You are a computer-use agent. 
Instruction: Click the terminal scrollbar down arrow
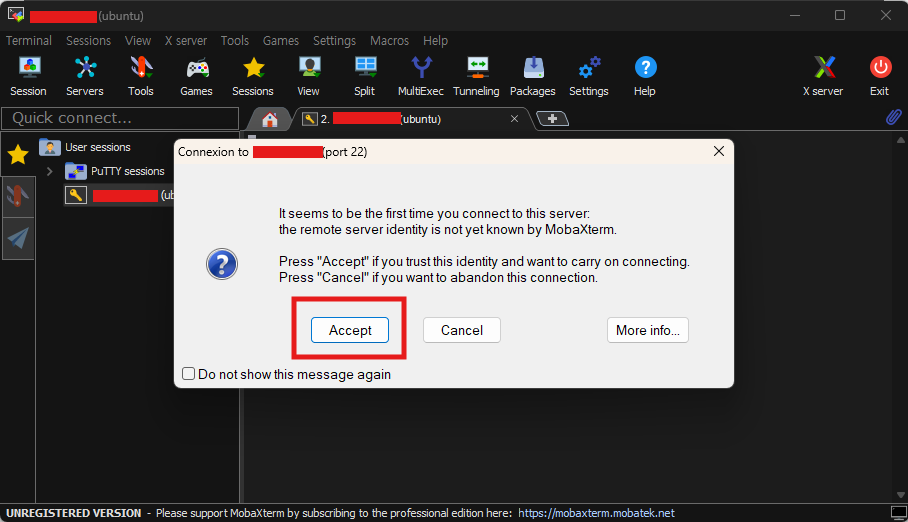tap(900, 495)
